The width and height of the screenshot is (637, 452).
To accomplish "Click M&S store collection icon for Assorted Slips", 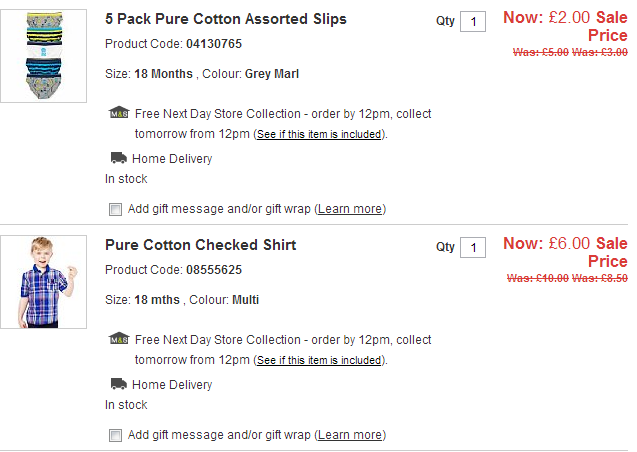I will [x=119, y=113].
